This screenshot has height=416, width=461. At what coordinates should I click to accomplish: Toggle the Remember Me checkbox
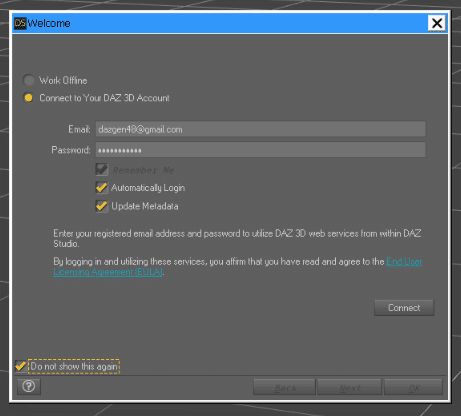pos(102,170)
